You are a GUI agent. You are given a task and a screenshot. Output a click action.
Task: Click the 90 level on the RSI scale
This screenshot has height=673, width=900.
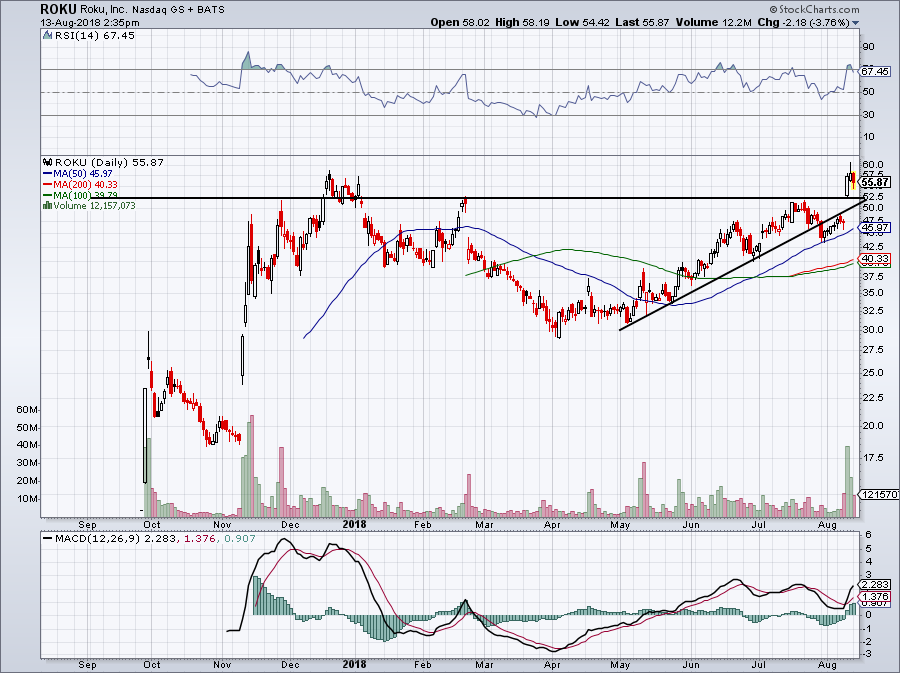(868, 47)
